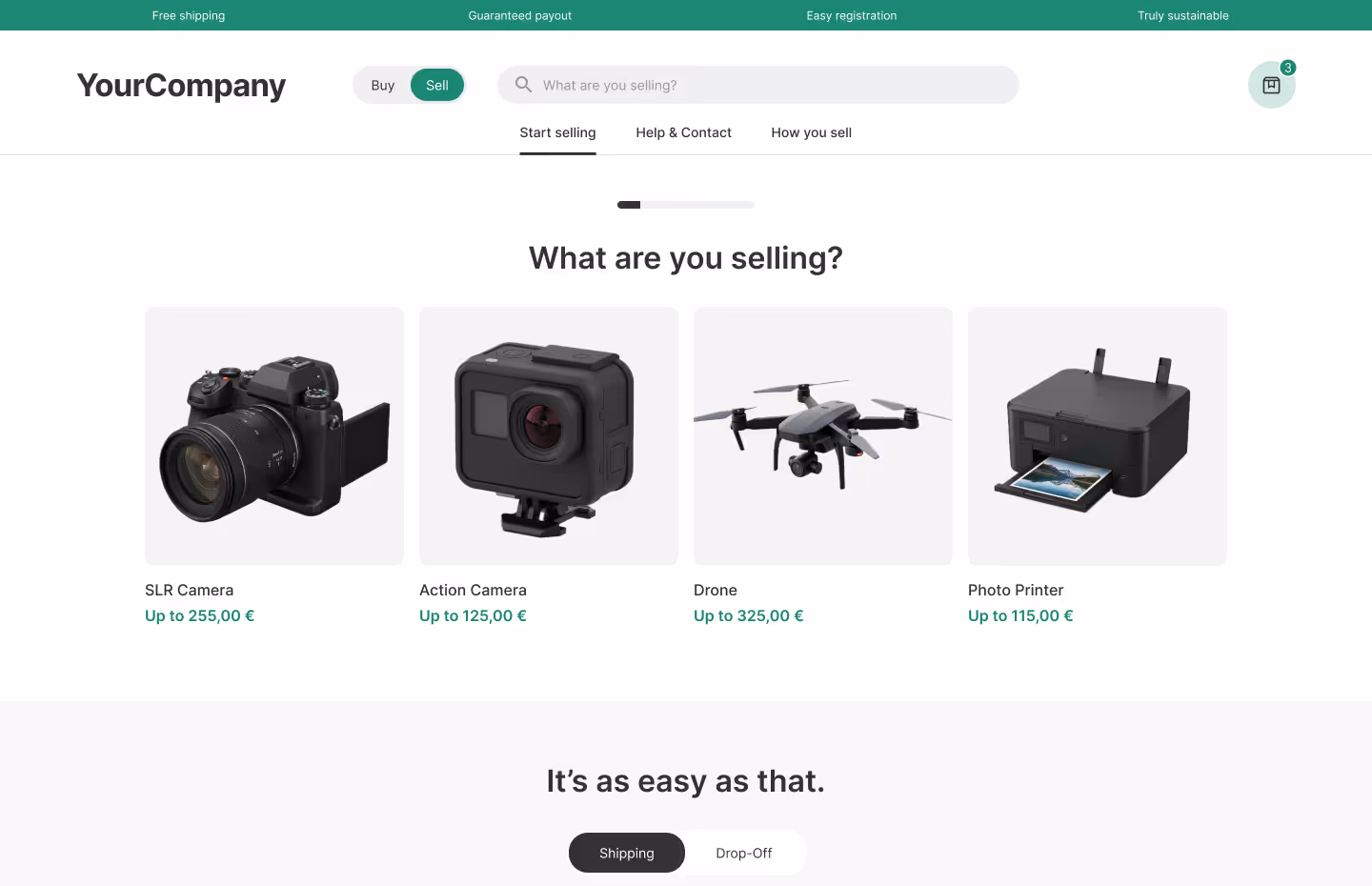1372x886 pixels.
Task: Click the Free shipping banner text
Action: 189,15
